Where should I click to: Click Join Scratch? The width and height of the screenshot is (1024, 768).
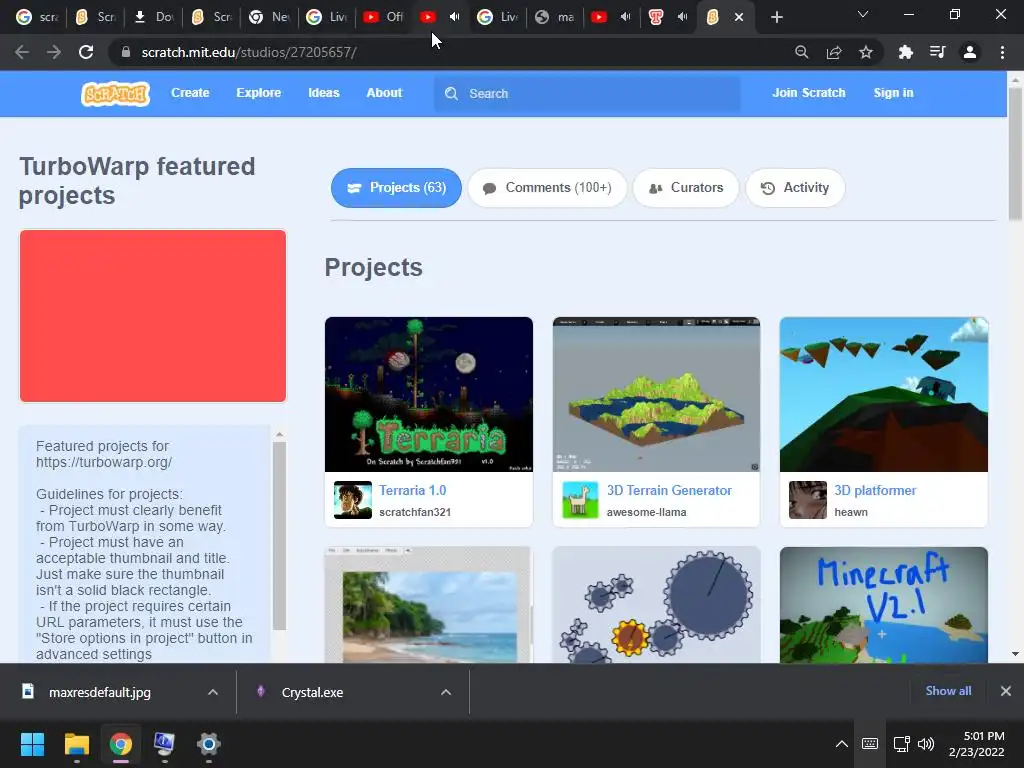(808, 93)
